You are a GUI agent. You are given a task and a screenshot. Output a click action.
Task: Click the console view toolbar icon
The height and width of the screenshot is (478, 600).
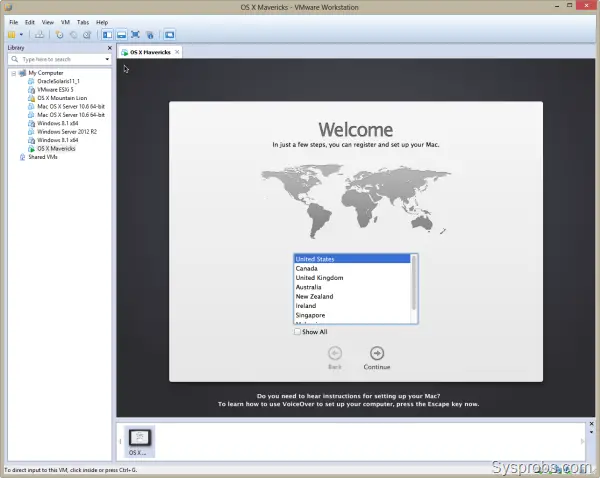pyautogui.click(x=170, y=35)
